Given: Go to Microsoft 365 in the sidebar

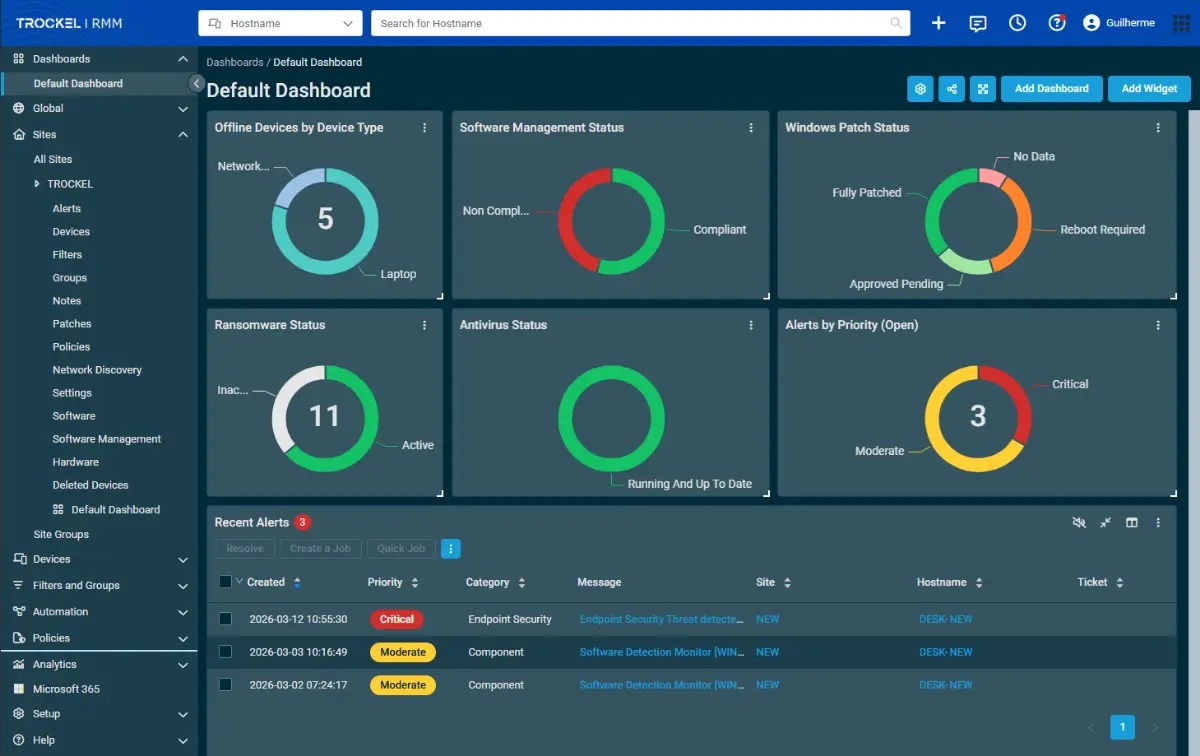Looking at the screenshot, I should tap(66, 689).
